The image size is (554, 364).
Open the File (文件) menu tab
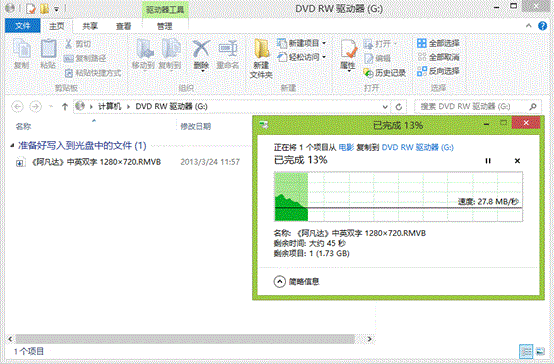click(x=23, y=26)
